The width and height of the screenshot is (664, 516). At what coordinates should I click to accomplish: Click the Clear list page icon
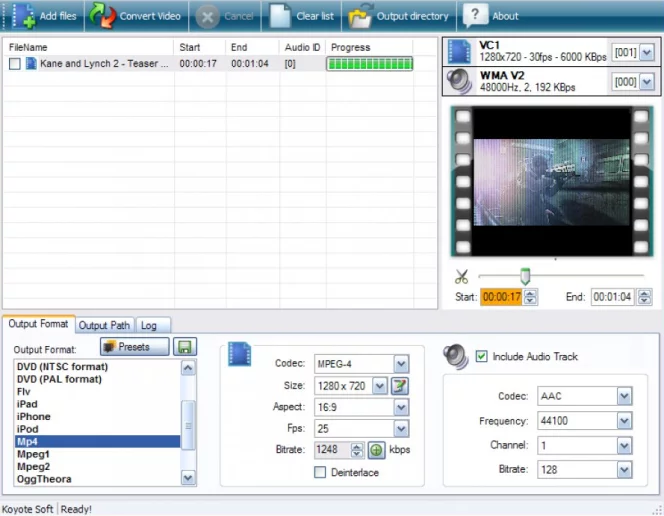[279, 16]
